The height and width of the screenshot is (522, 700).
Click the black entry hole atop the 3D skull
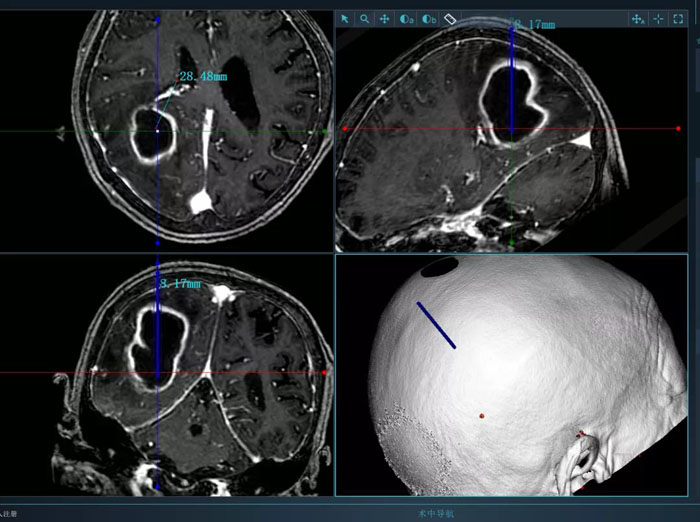[437, 267]
